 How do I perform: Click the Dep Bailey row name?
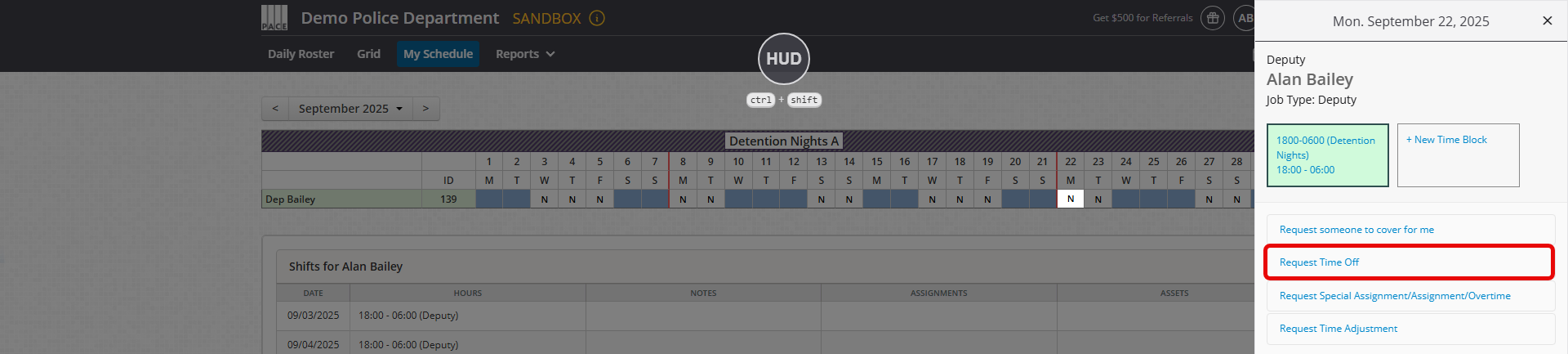pyautogui.click(x=291, y=199)
